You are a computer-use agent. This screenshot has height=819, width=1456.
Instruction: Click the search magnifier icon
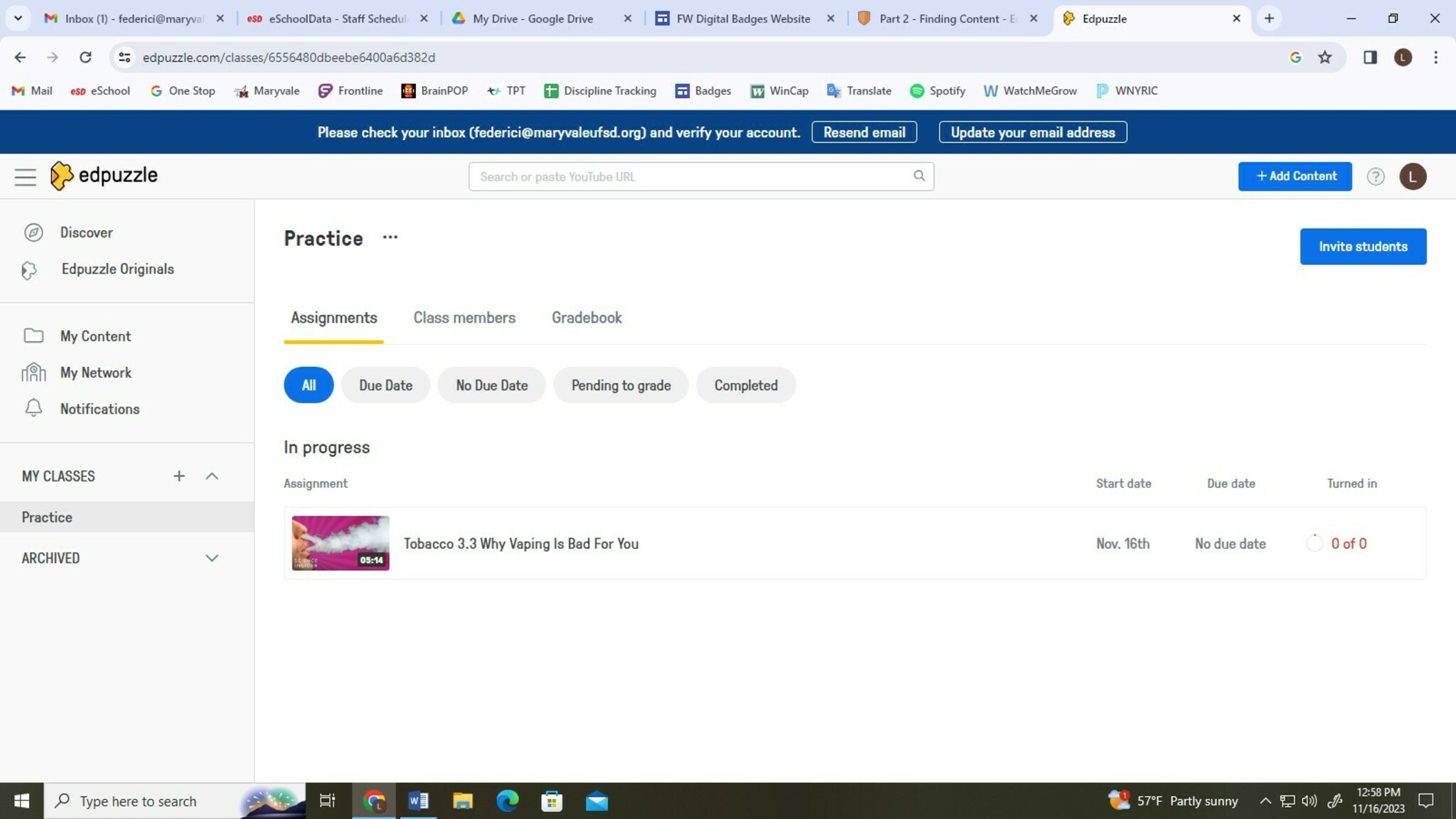point(919,176)
